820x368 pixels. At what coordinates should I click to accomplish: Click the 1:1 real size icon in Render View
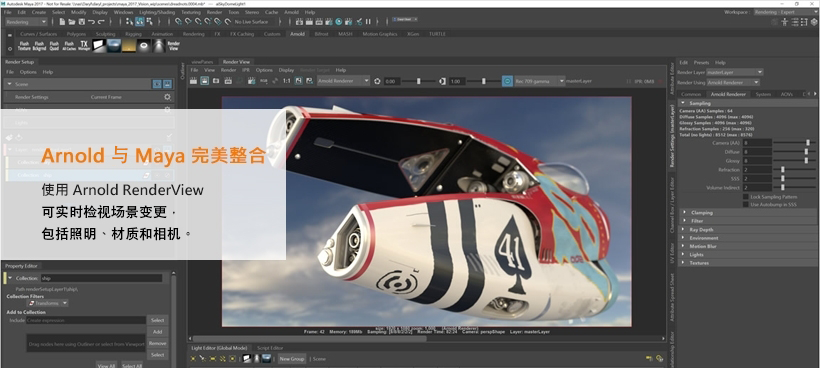287,81
